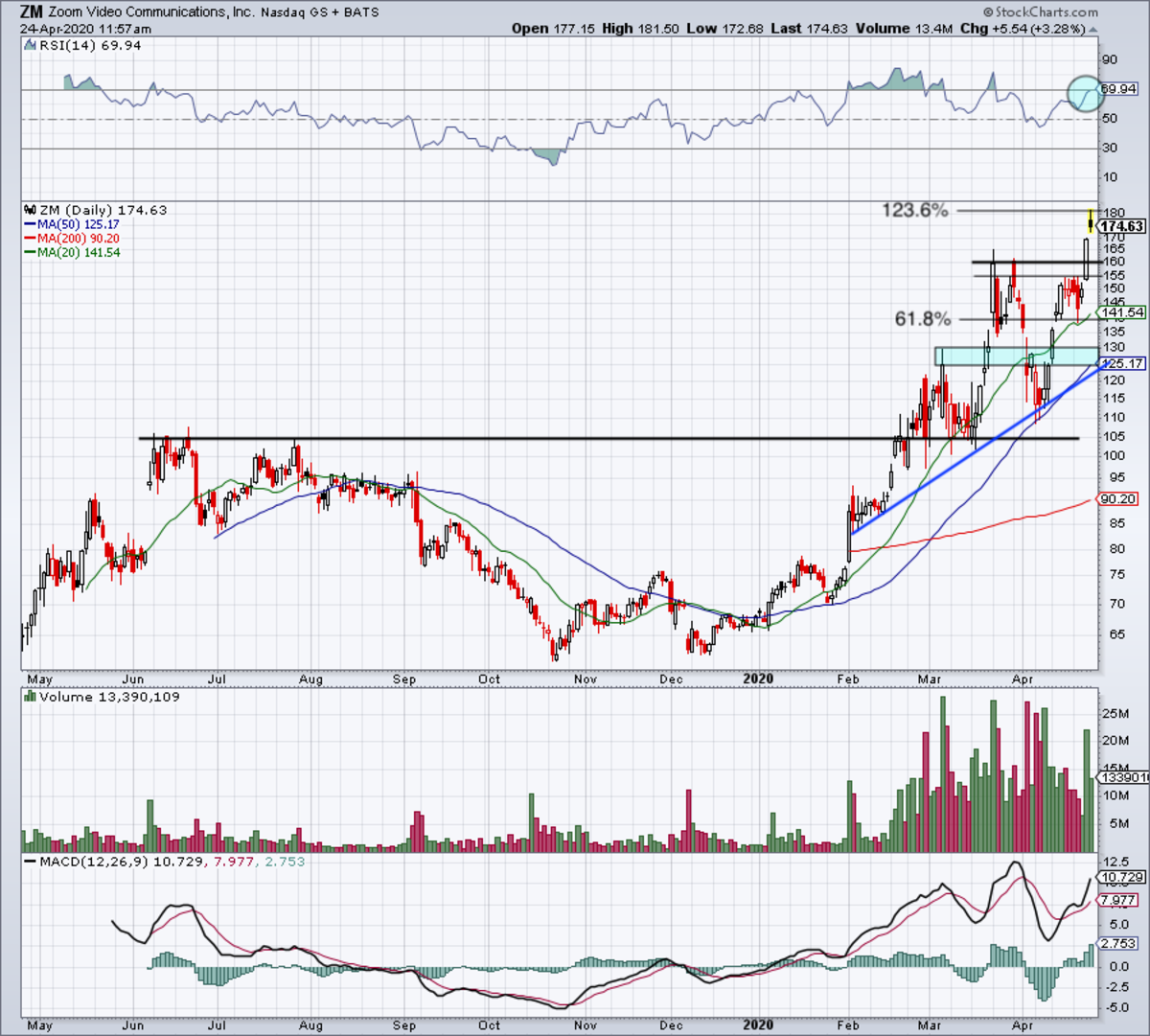
Task: Click the 125.17 MA(50) price tag
Action: tap(1122, 363)
